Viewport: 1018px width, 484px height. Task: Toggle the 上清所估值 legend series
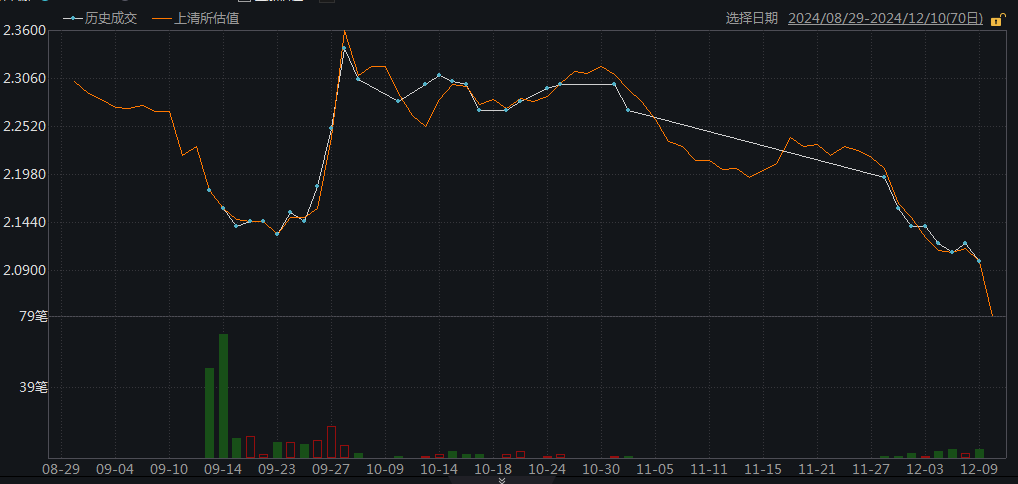click(x=206, y=18)
